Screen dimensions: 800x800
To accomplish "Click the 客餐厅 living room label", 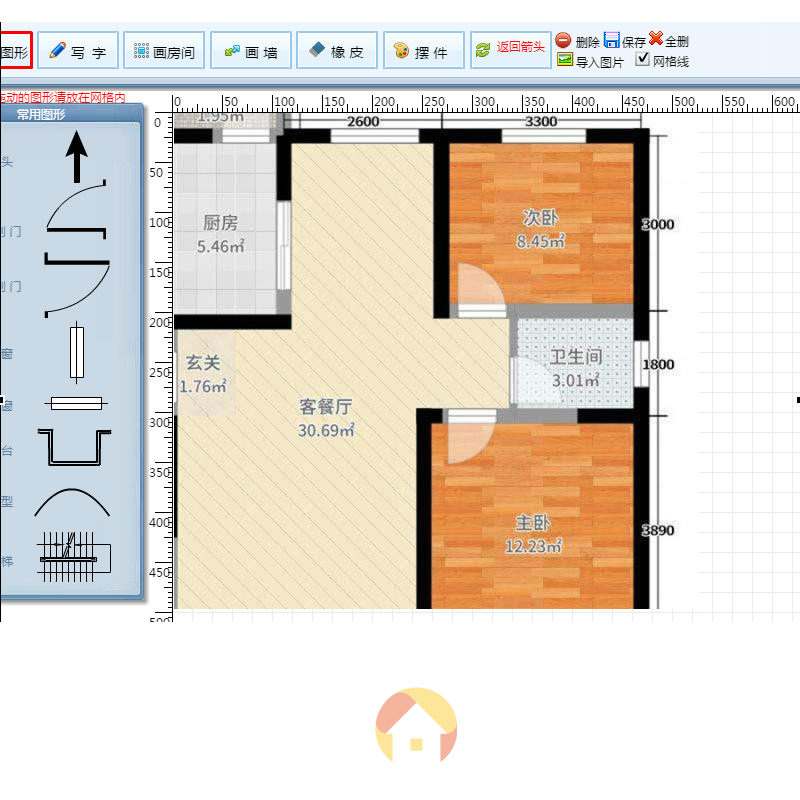I will [x=326, y=407].
